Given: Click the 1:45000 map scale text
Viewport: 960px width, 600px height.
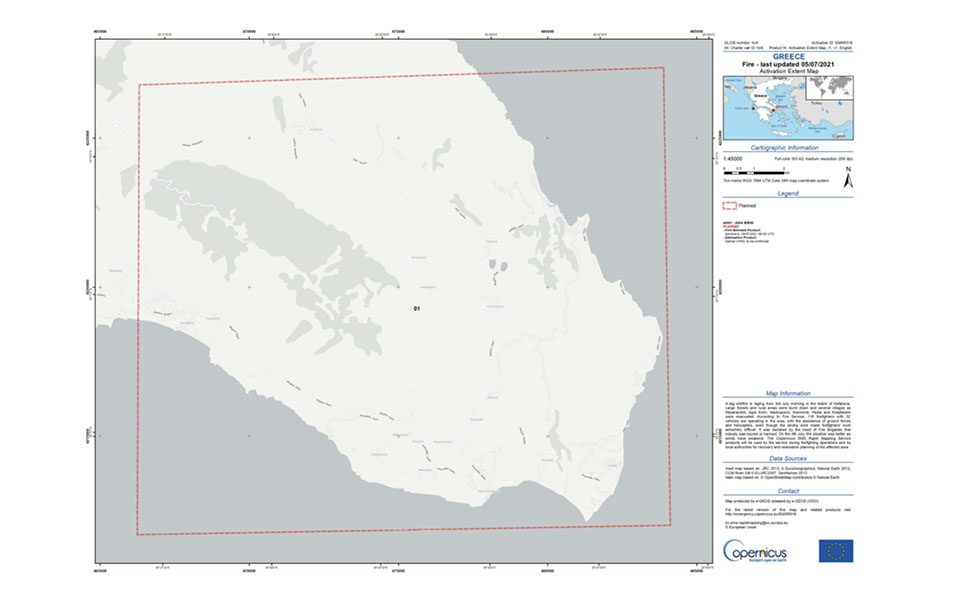Looking at the screenshot, I should [x=735, y=159].
